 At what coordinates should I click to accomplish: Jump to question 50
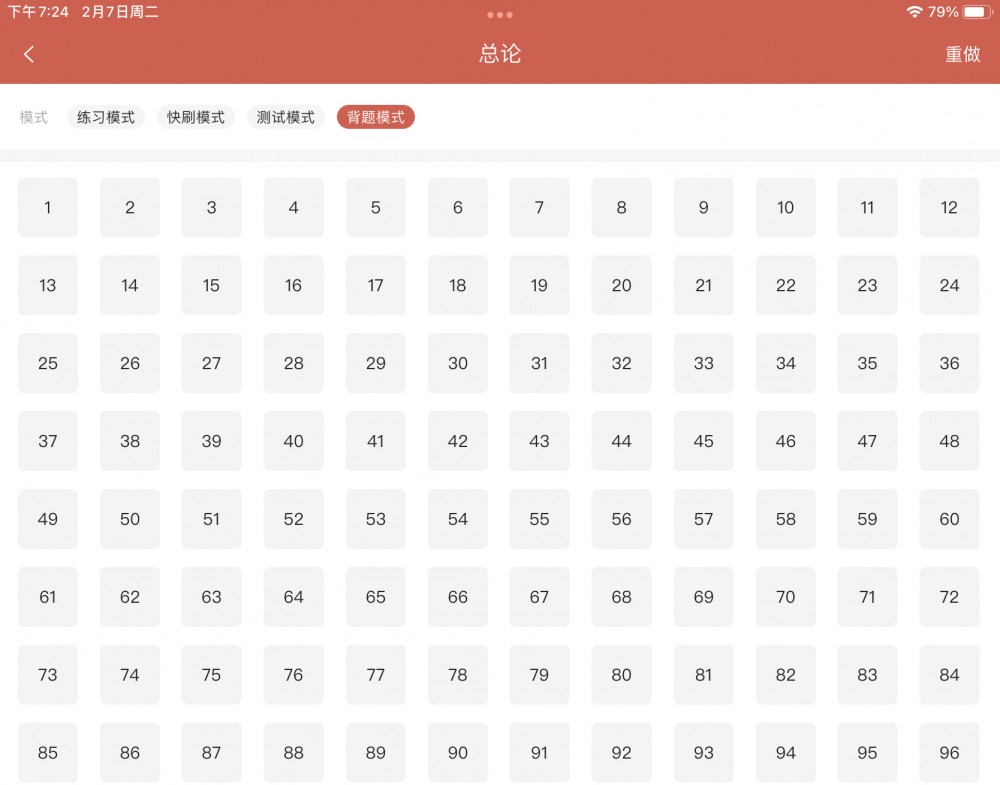129,518
